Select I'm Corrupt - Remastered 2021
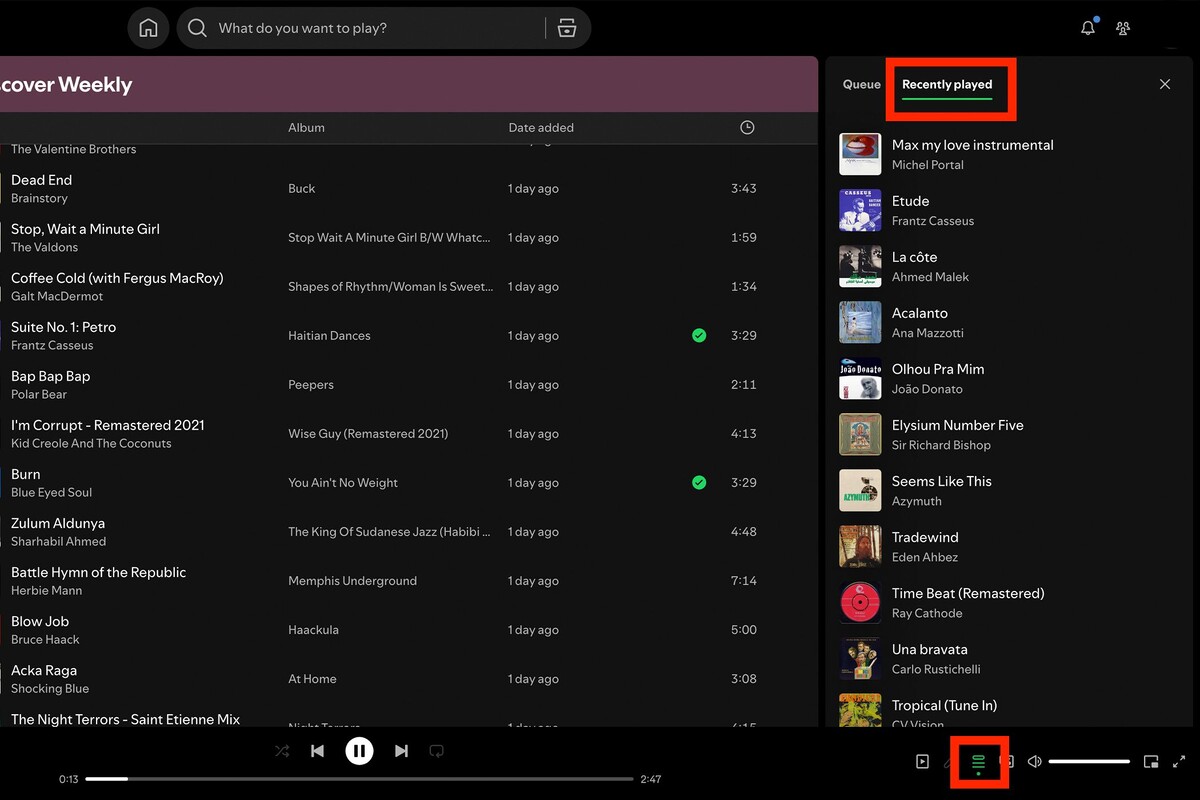 tap(107, 425)
